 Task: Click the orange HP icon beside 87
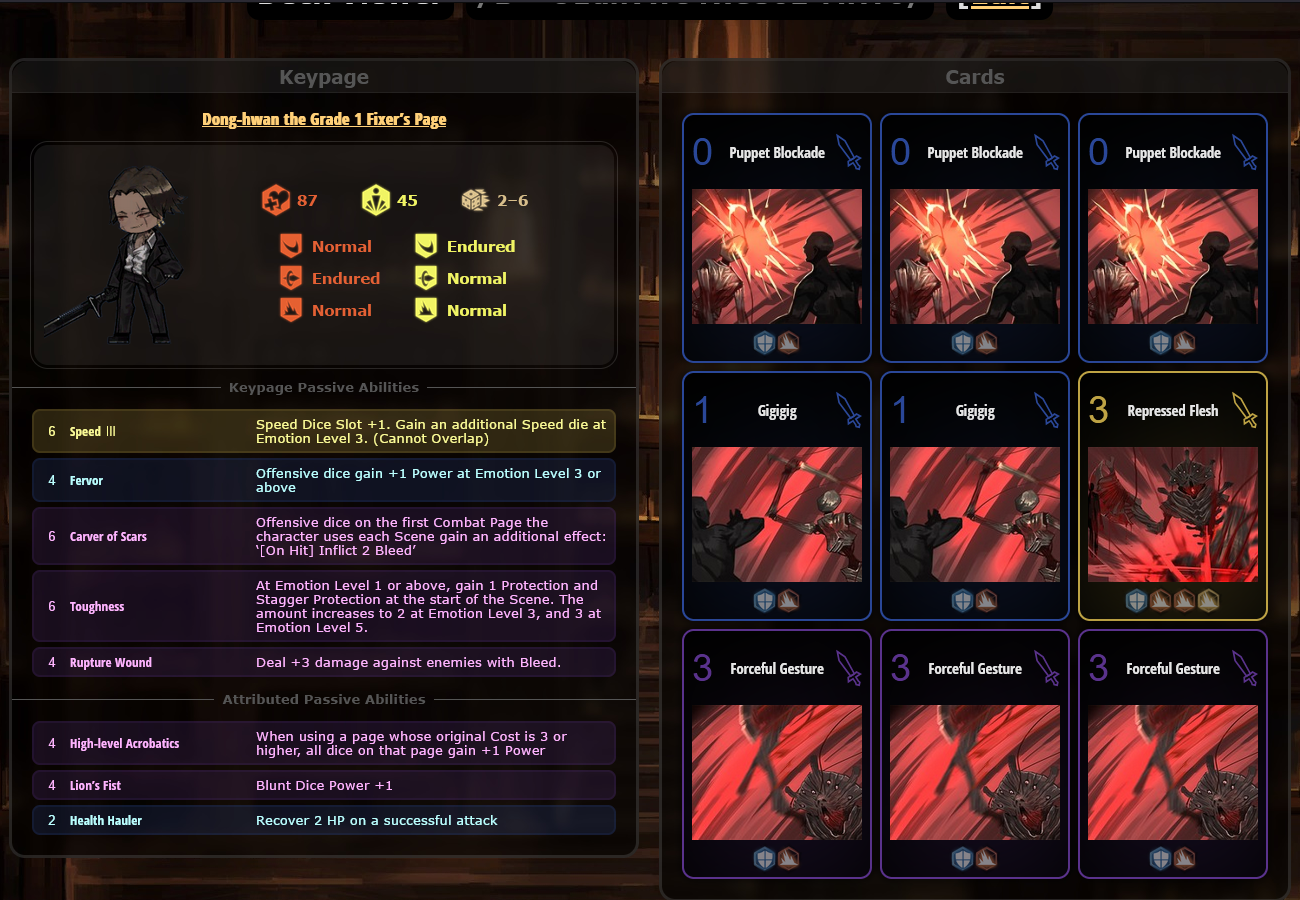click(x=276, y=200)
